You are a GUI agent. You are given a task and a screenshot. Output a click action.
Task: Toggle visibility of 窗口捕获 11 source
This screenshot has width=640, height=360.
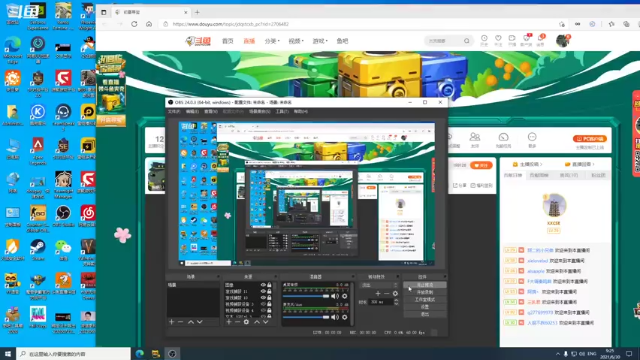coord(263,291)
